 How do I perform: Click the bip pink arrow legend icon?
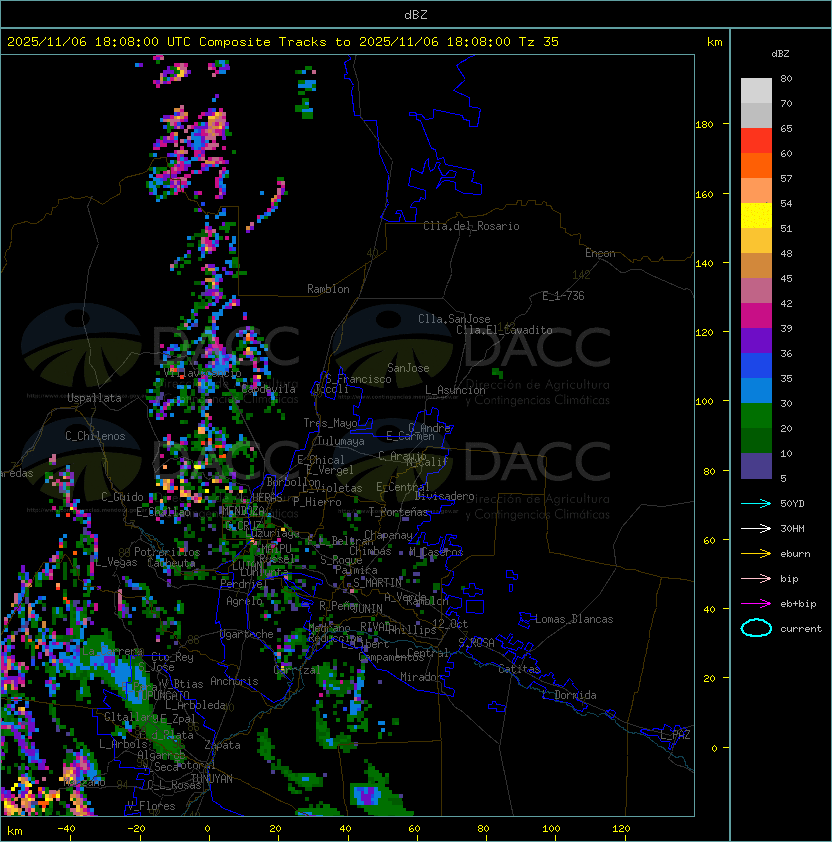756,578
